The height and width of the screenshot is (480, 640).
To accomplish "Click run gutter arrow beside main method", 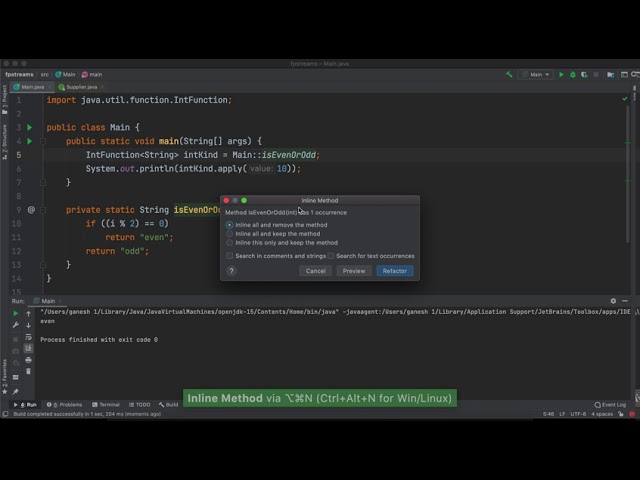I will (x=29, y=141).
